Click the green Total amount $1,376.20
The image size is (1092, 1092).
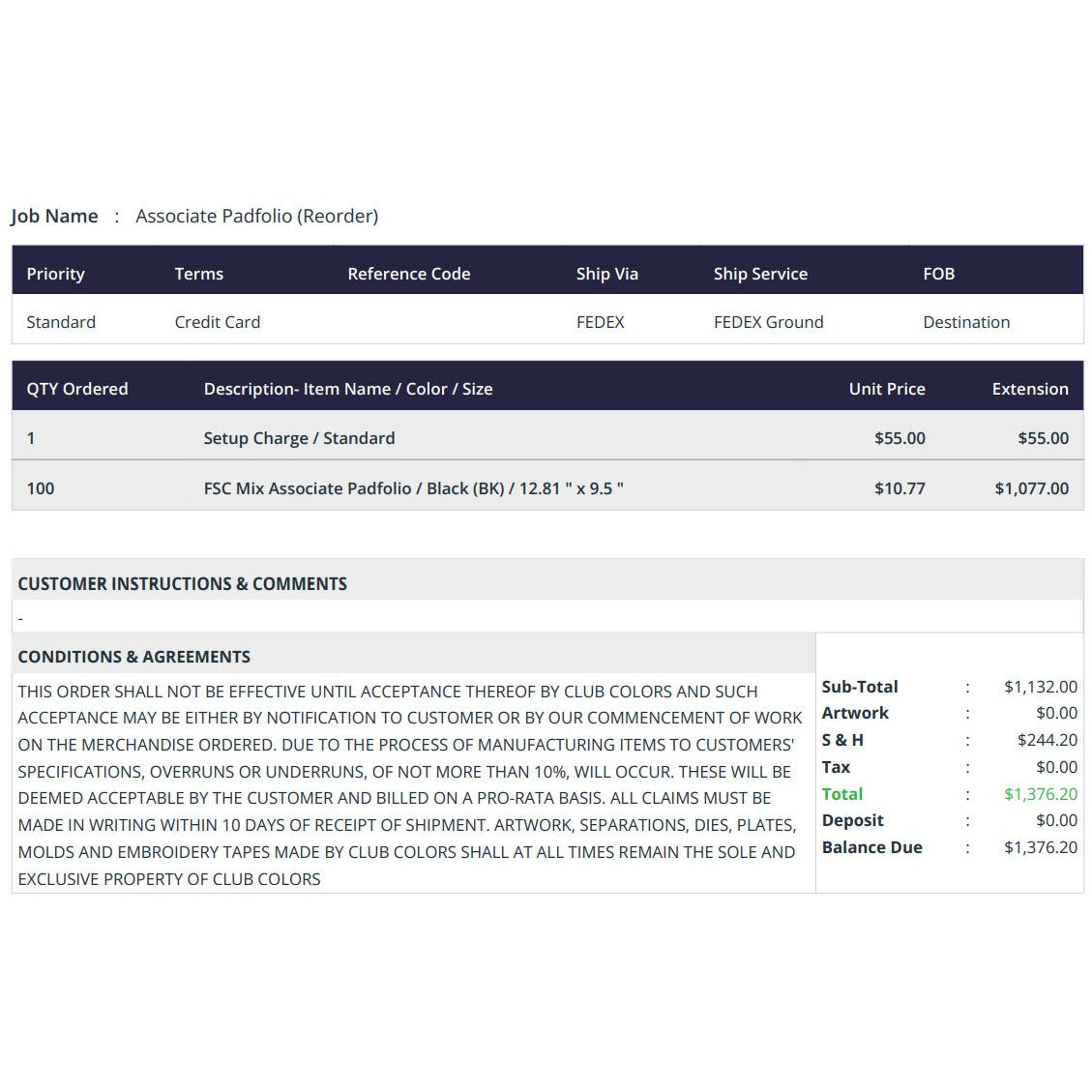(1041, 794)
